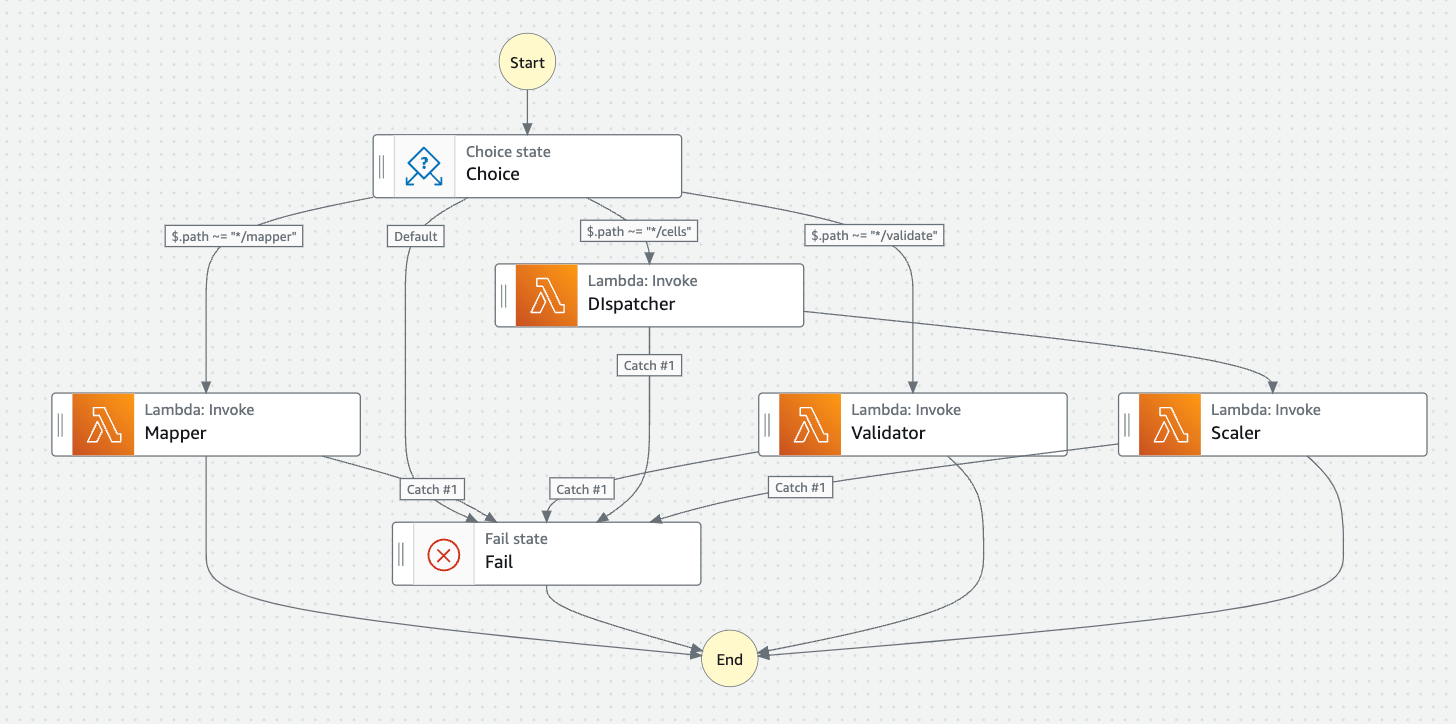Select the Catch #1 label from Scaler
This screenshot has height=724, width=1456.
pos(800,488)
